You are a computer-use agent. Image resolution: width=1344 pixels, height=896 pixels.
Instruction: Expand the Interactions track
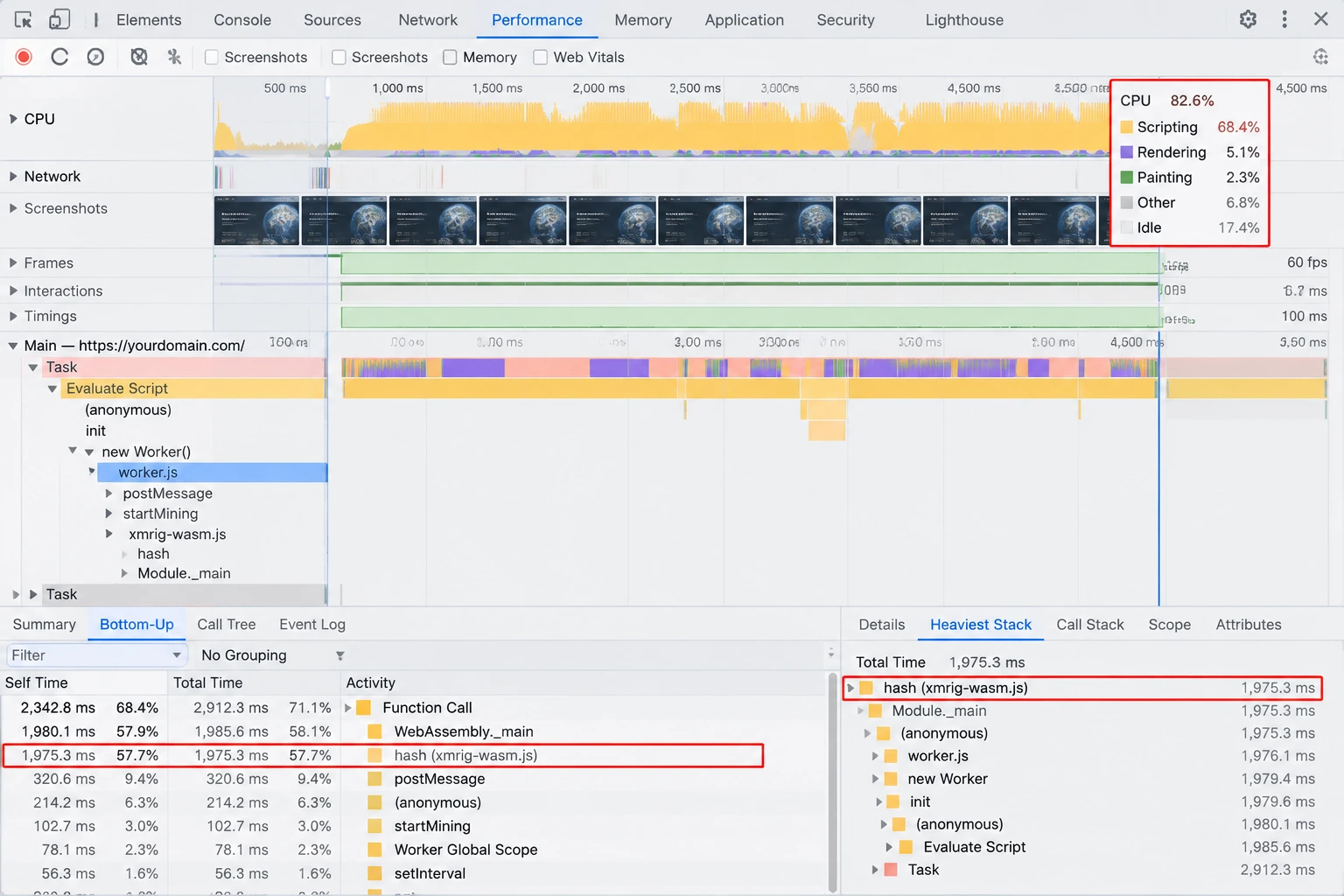click(x=13, y=291)
